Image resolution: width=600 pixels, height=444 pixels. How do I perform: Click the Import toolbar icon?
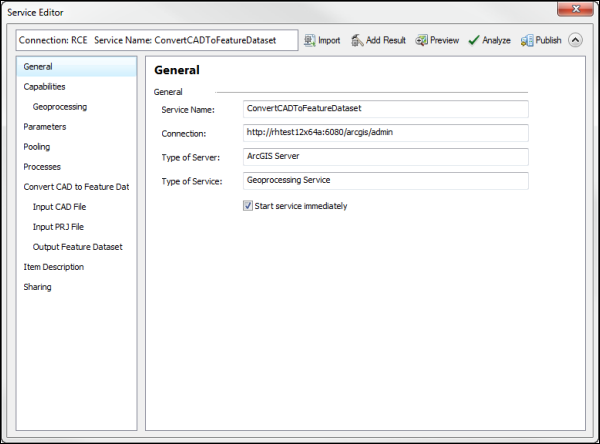point(310,41)
